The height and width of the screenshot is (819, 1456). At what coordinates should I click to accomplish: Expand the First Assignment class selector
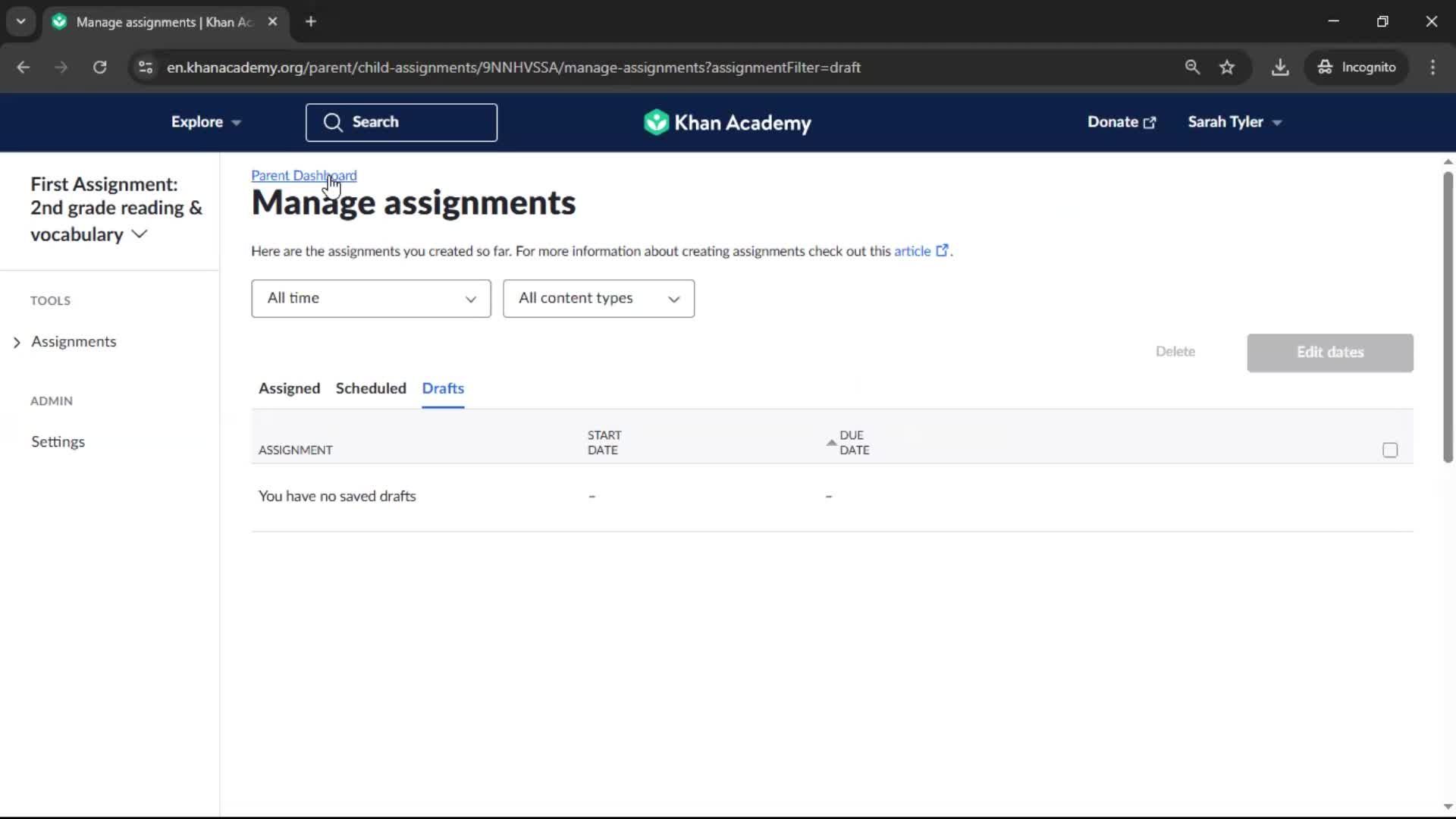[x=116, y=209]
